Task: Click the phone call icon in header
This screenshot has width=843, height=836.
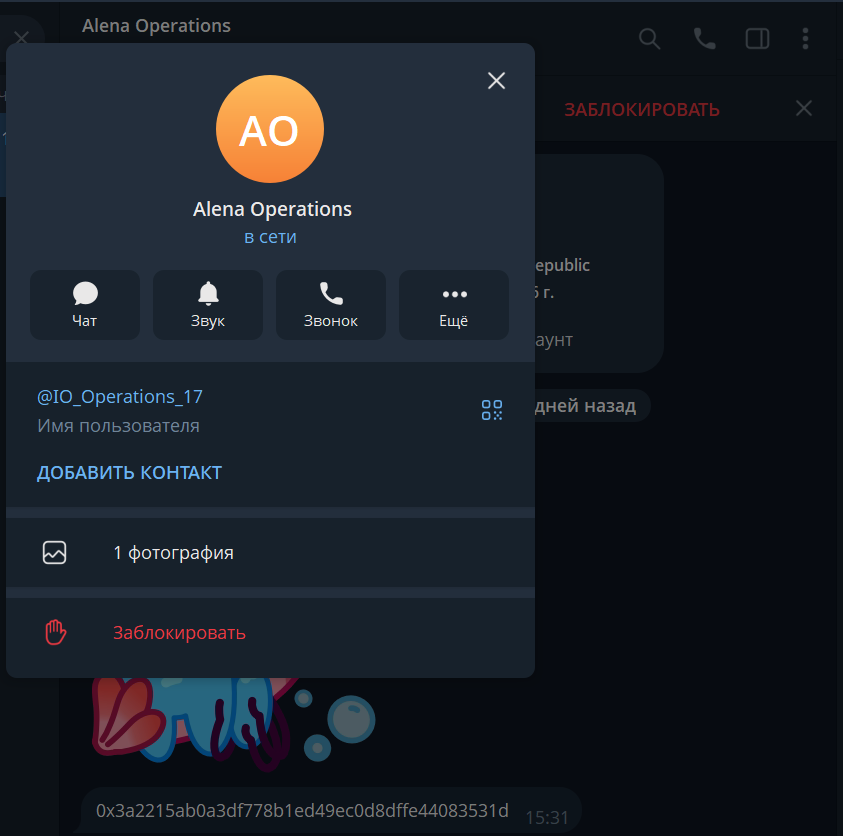Action: pos(704,39)
